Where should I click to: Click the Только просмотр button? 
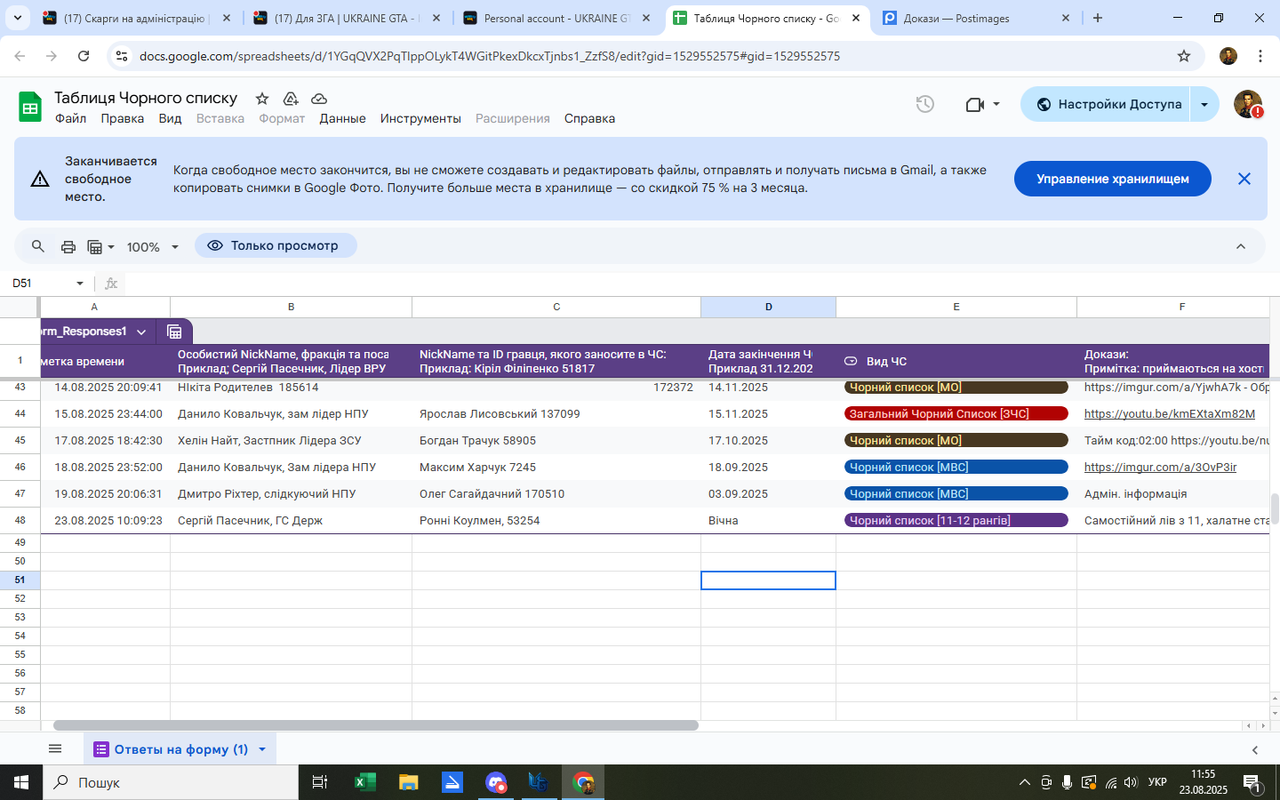(x=275, y=246)
